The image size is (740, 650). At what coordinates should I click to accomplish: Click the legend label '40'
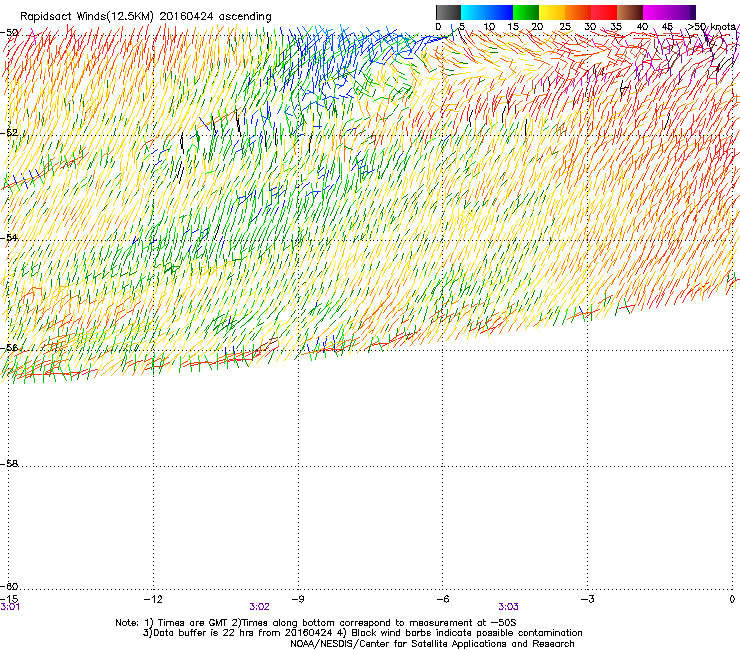pyautogui.click(x=642, y=27)
